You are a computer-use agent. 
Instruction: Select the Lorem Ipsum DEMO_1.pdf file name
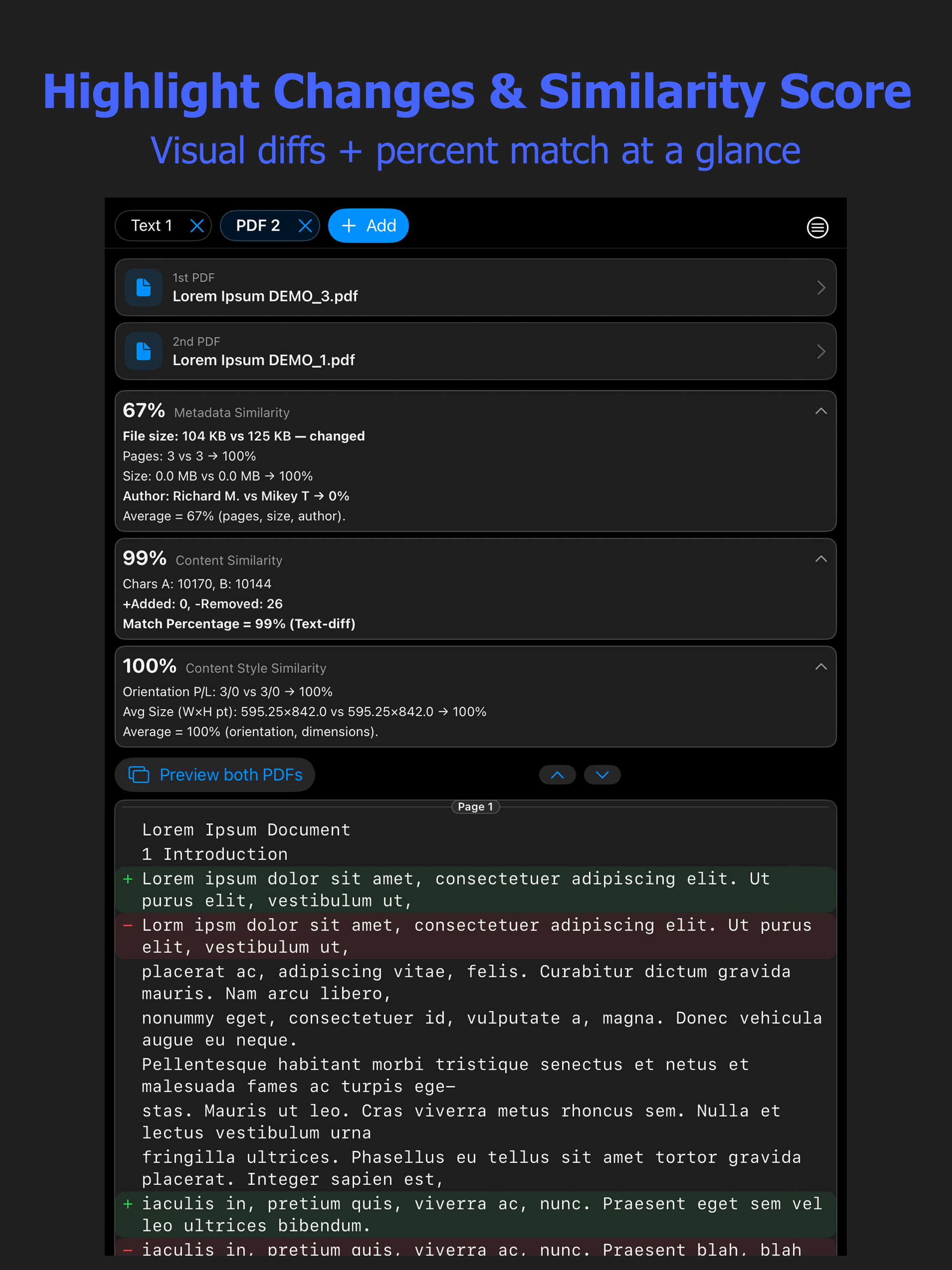coord(263,360)
